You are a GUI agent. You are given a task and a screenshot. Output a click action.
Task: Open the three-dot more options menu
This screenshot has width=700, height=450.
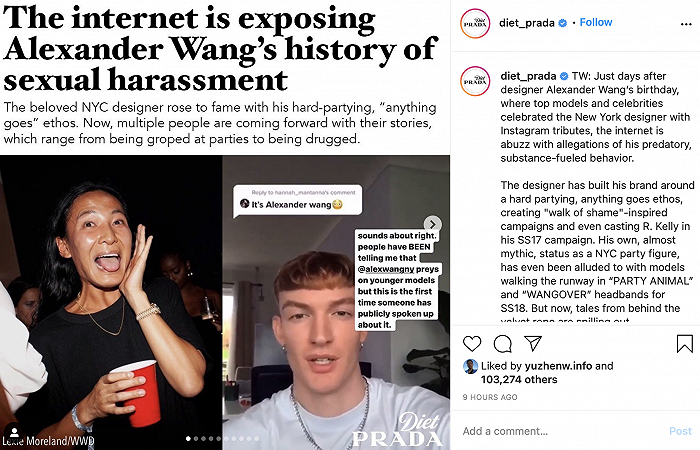(686, 24)
